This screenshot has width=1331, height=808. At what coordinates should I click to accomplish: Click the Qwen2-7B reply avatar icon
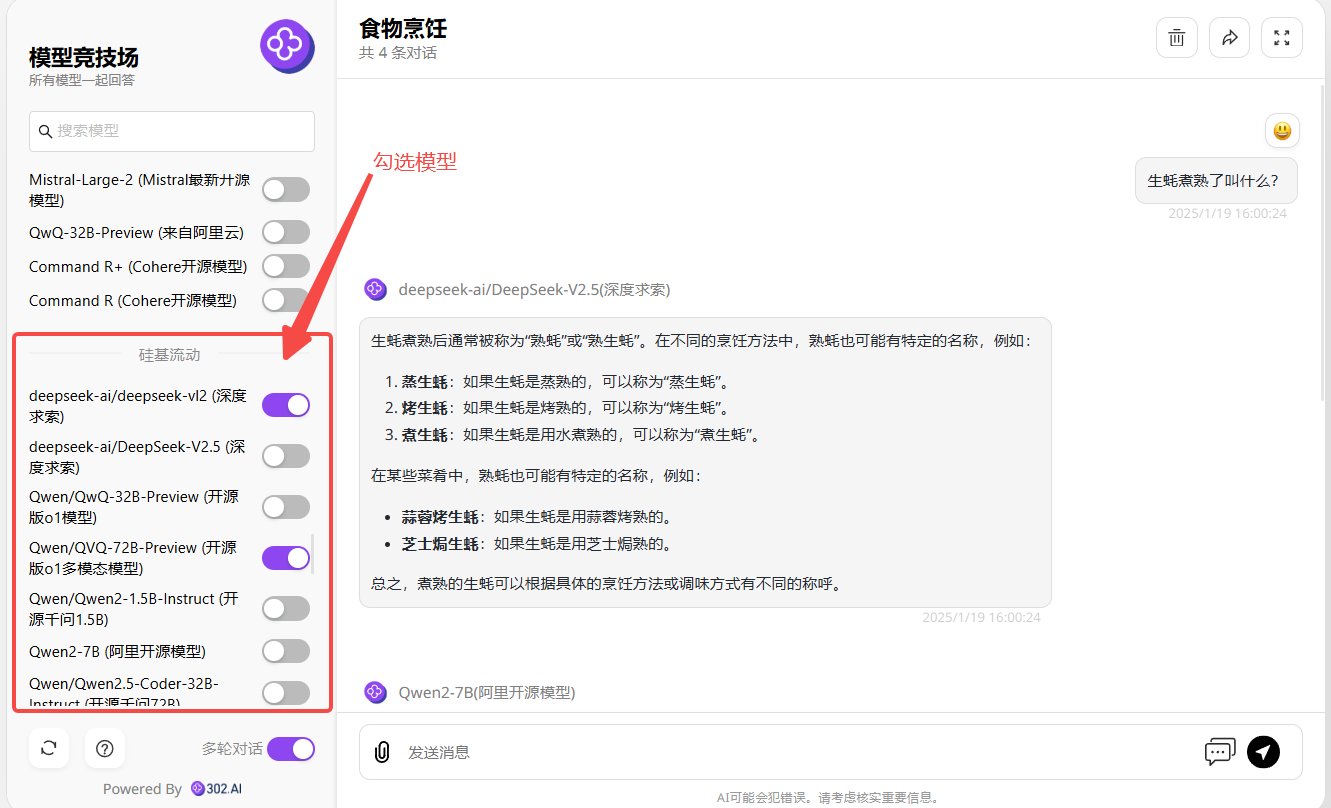click(x=375, y=692)
